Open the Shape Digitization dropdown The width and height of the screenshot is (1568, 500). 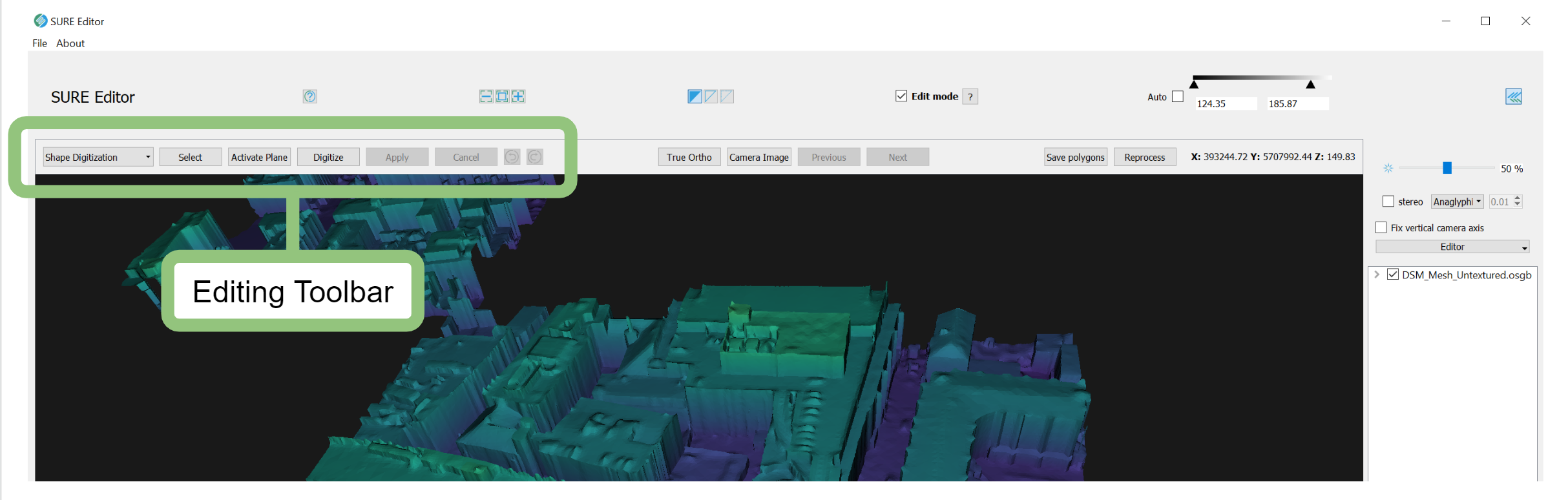98,157
